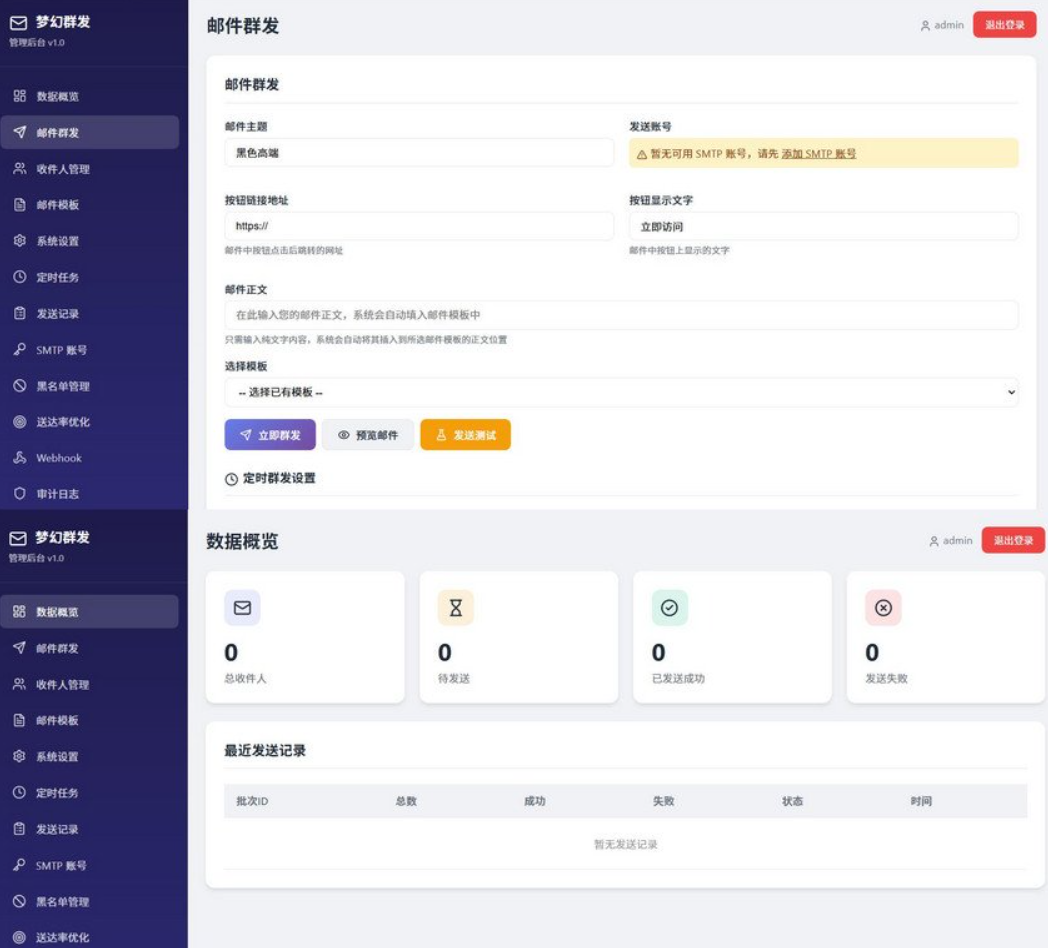The width and height of the screenshot is (1048, 948).
Task: Click the 收件人管理 people icon in the 数据概览 page sidebar
Action: pos(19,683)
